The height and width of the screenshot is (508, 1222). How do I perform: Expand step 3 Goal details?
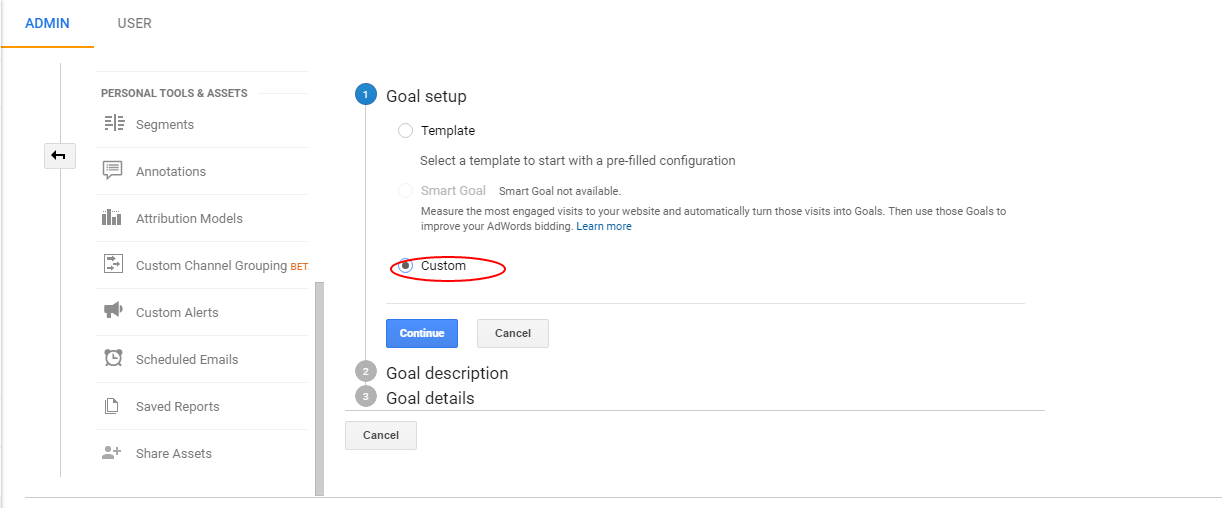pyautogui.click(x=430, y=398)
